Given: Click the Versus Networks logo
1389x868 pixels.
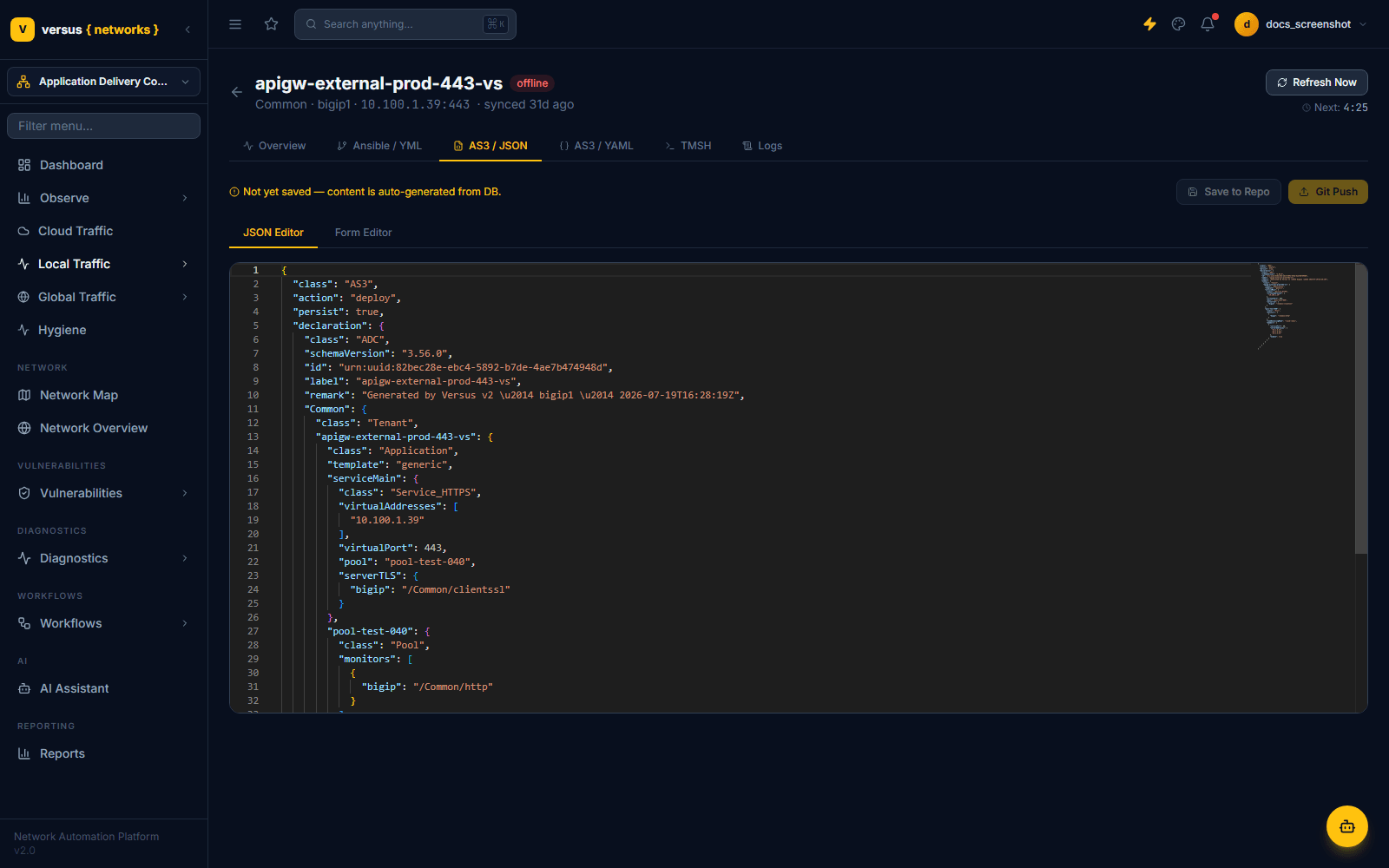Looking at the screenshot, I should pos(85,30).
